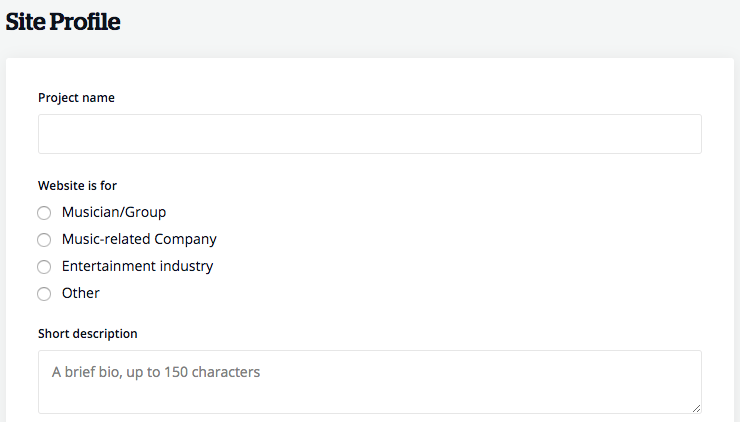The image size is (740, 422).
Task: Click the Musician/Group label text
Action: (x=113, y=212)
